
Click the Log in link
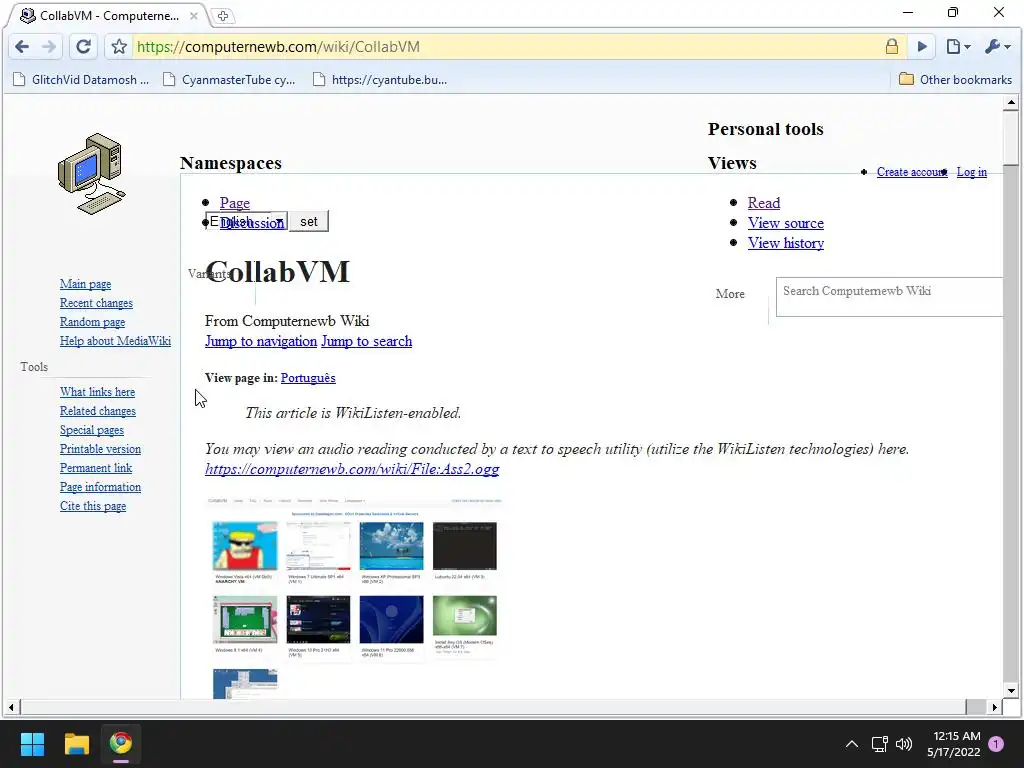[x=972, y=172]
